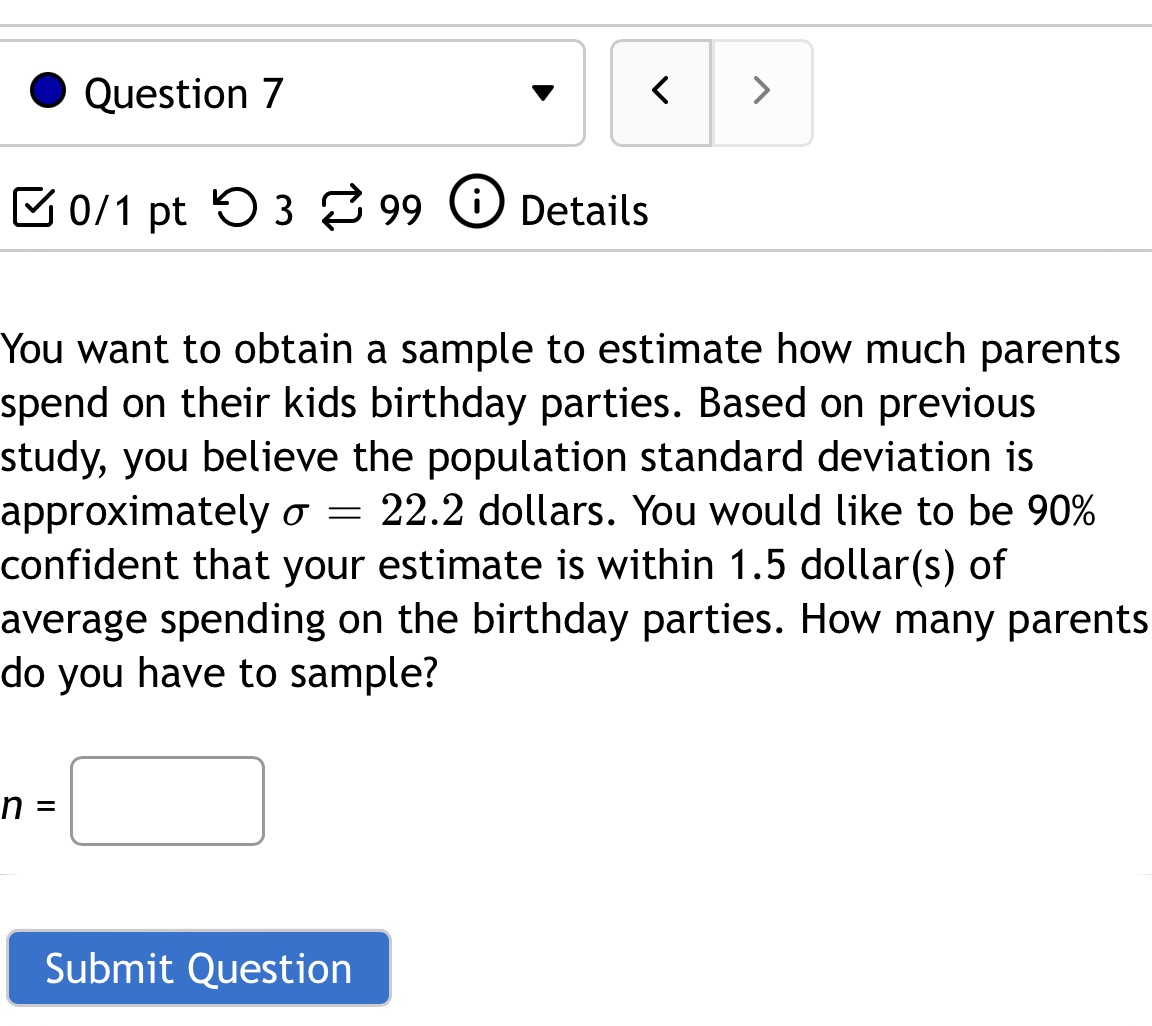The height and width of the screenshot is (1026, 1152).
Task: Click the black dropdown caret in the question selector
Action: click(541, 92)
